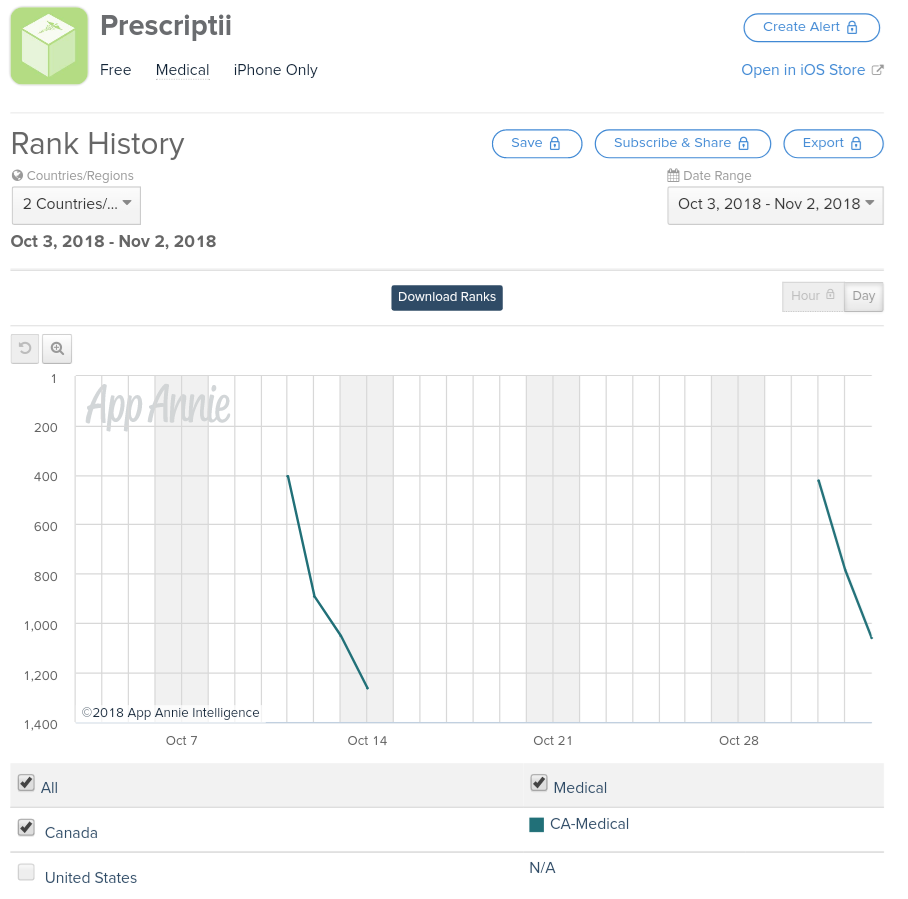
Task: Enable the United States checkbox
Action: [x=26, y=873]
